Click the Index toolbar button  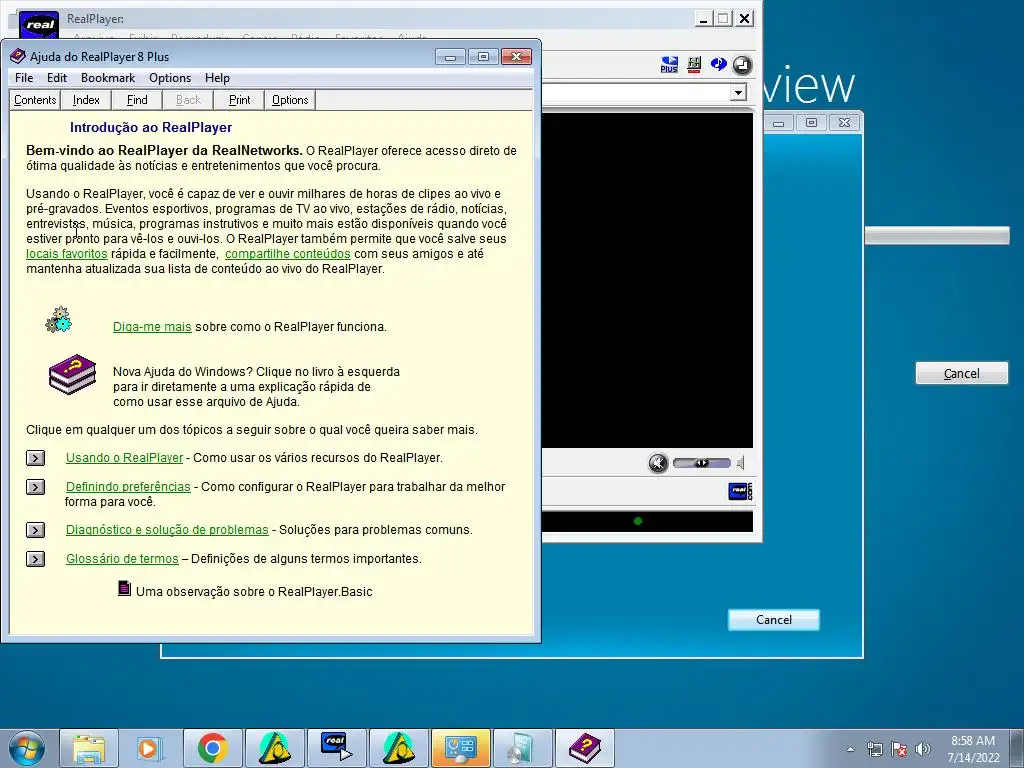point(86,100)
